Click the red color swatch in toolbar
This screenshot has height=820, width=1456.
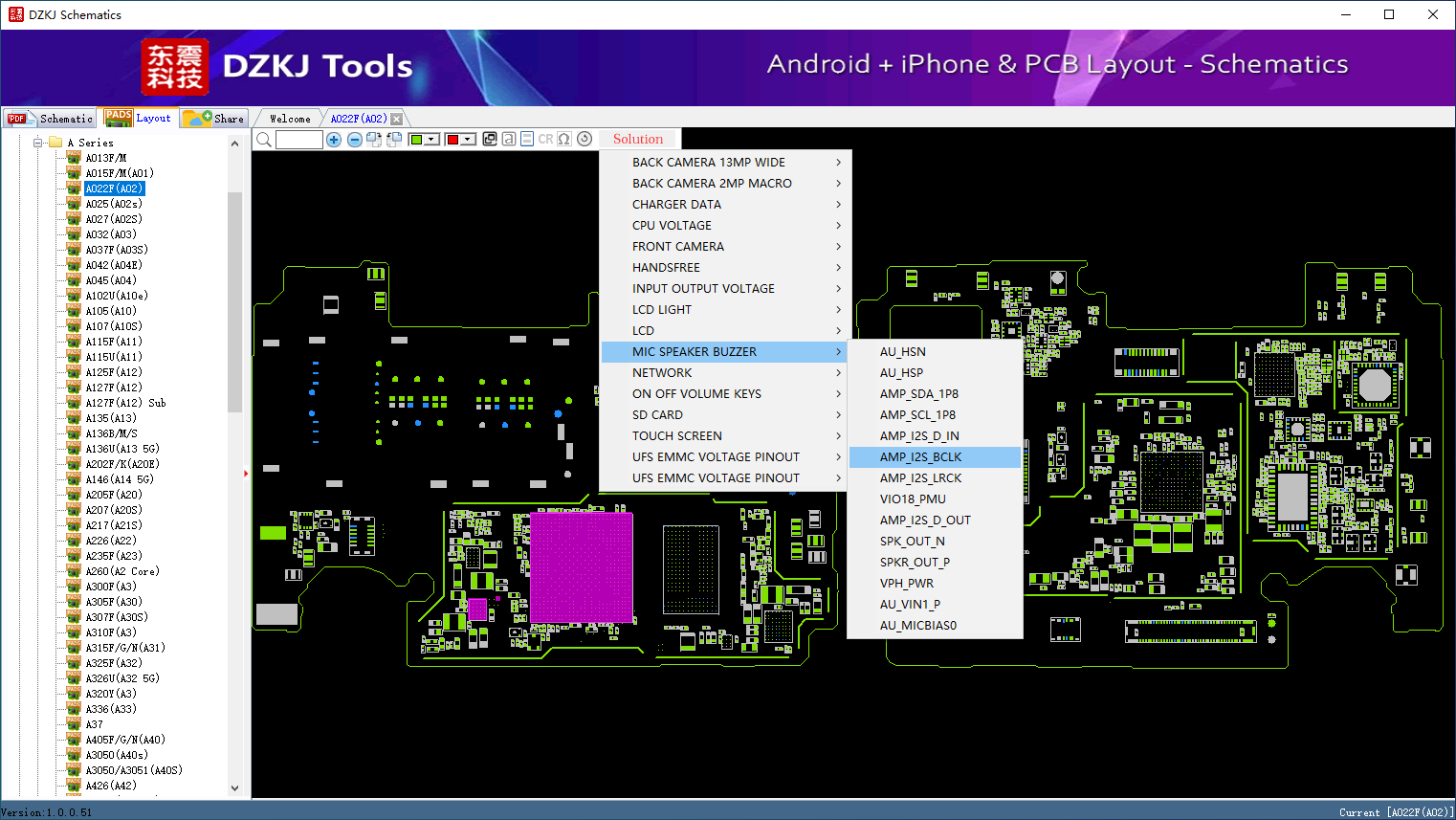coord(452,140)
